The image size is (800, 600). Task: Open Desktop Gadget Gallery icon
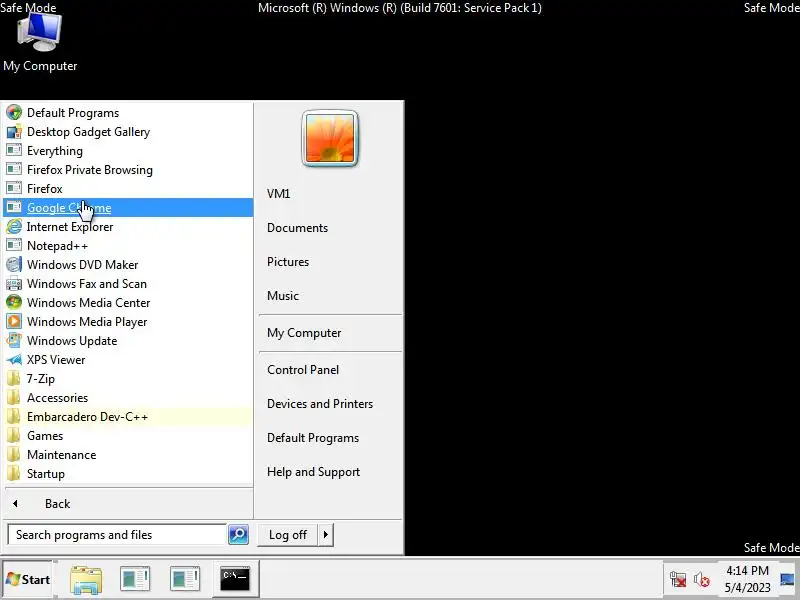14,132
